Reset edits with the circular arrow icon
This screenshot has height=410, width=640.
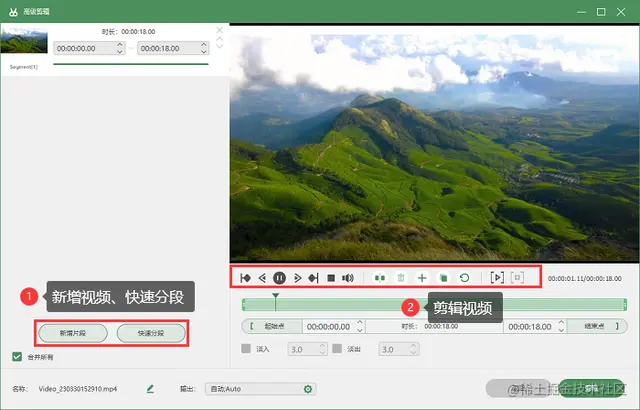(464, 278)
